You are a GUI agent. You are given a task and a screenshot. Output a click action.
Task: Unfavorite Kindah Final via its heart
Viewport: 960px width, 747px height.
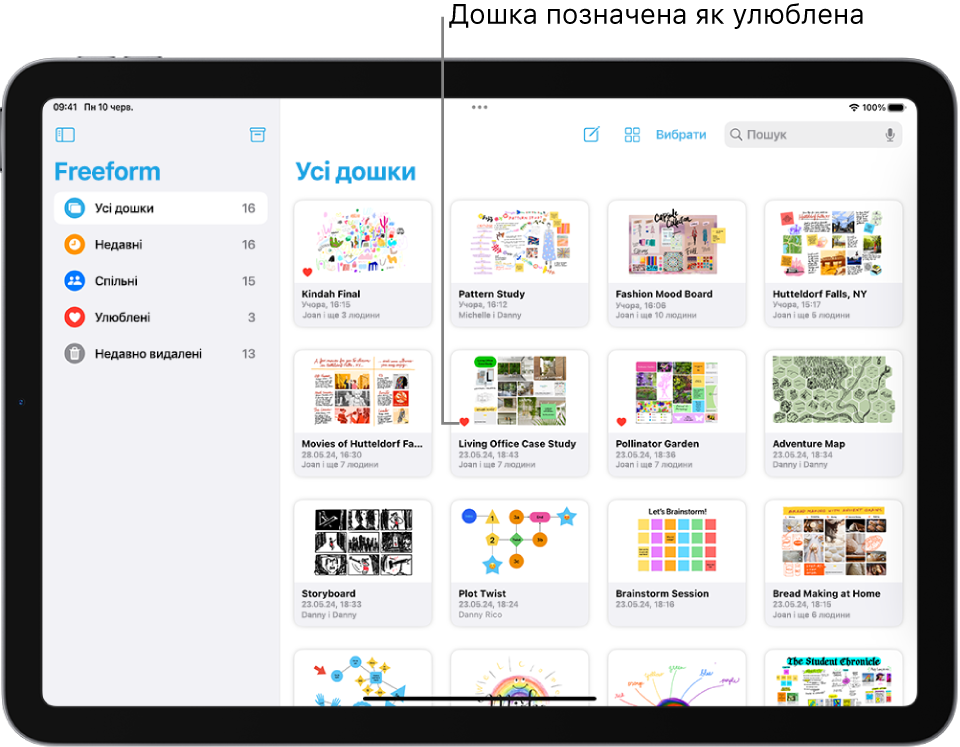click(306, 271)
